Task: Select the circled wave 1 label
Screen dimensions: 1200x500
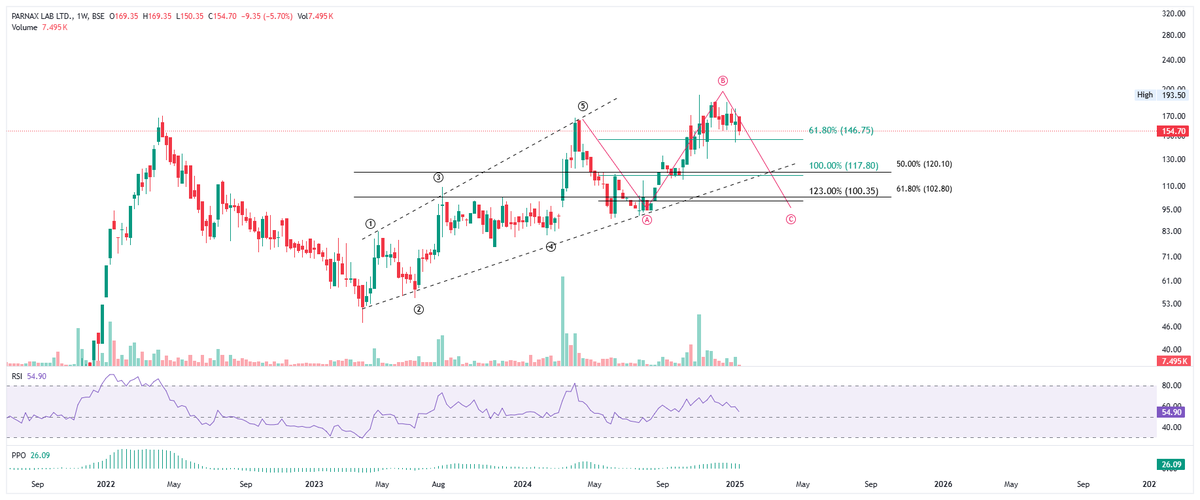Action: click(369, 225)
